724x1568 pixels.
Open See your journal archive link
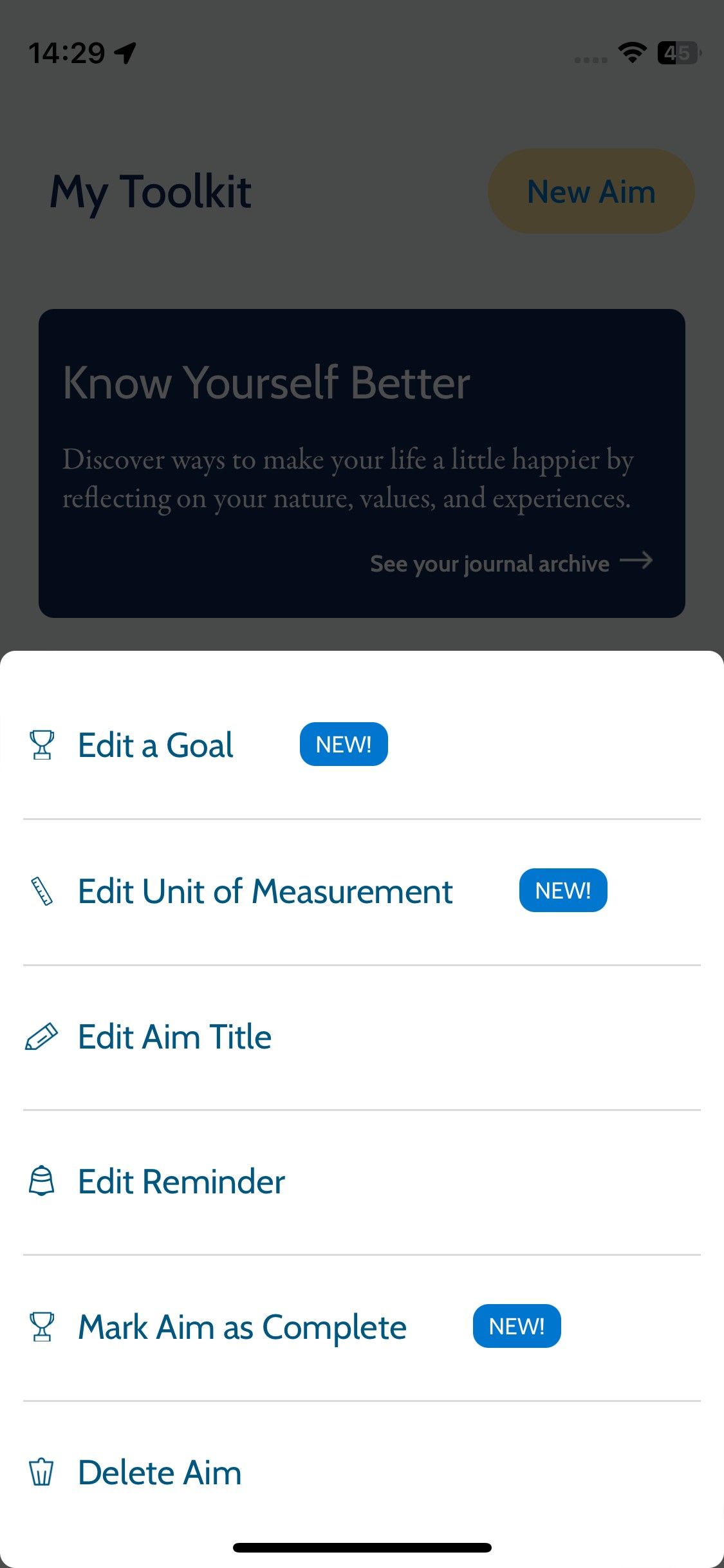490,563
